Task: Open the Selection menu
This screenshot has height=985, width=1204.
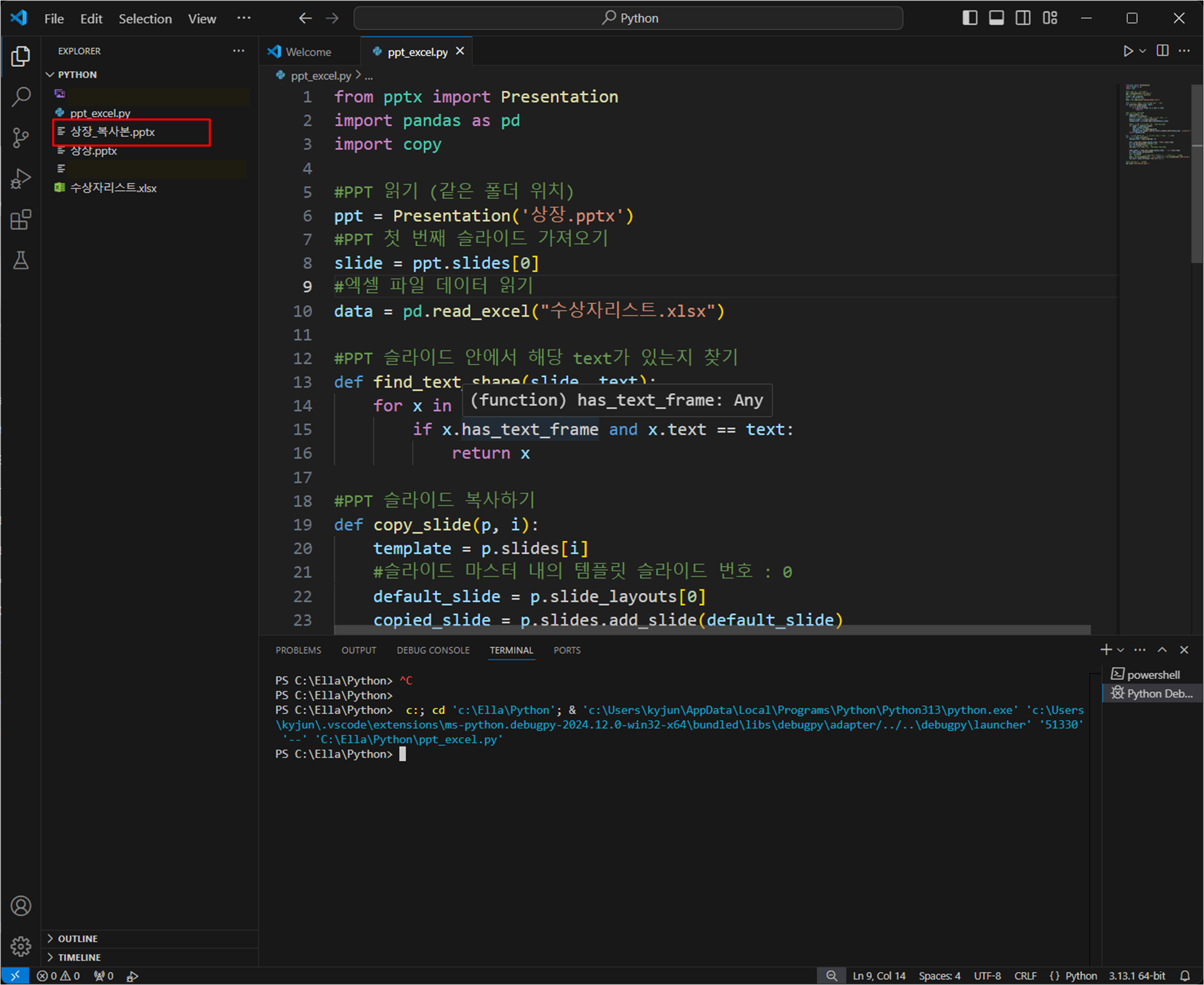Action: [x=145, y=19]
